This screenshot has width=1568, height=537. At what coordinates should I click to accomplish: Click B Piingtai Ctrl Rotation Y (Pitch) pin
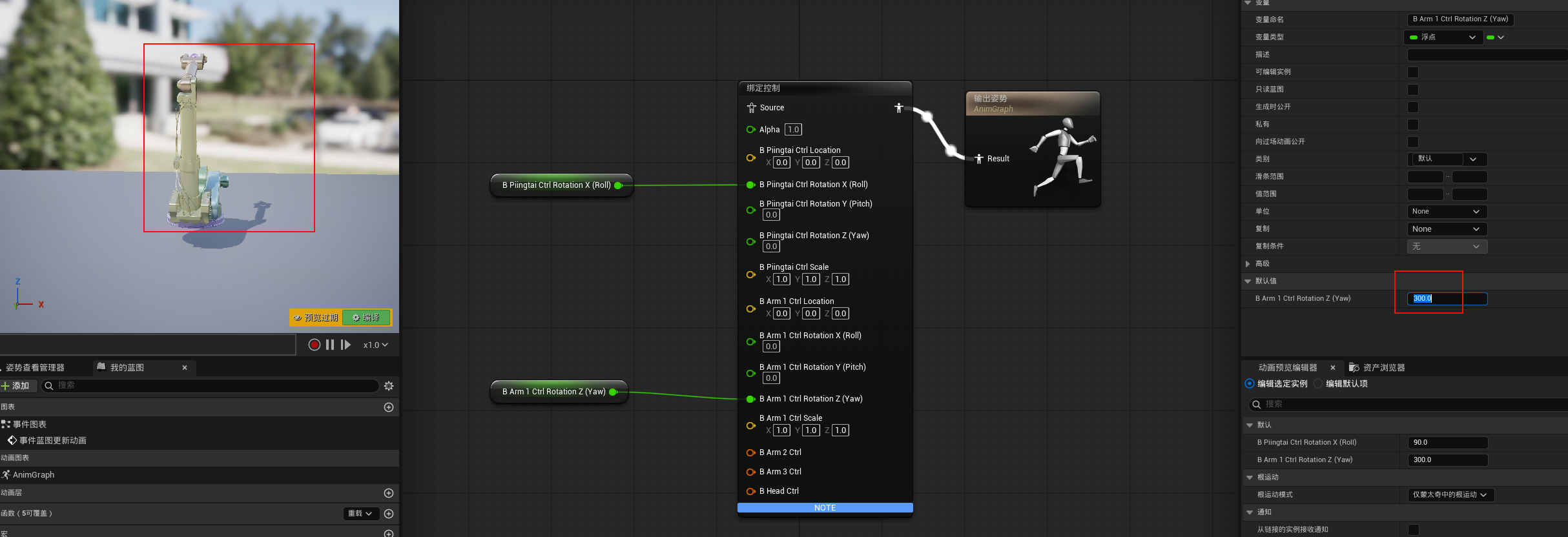tap(750, 210)
